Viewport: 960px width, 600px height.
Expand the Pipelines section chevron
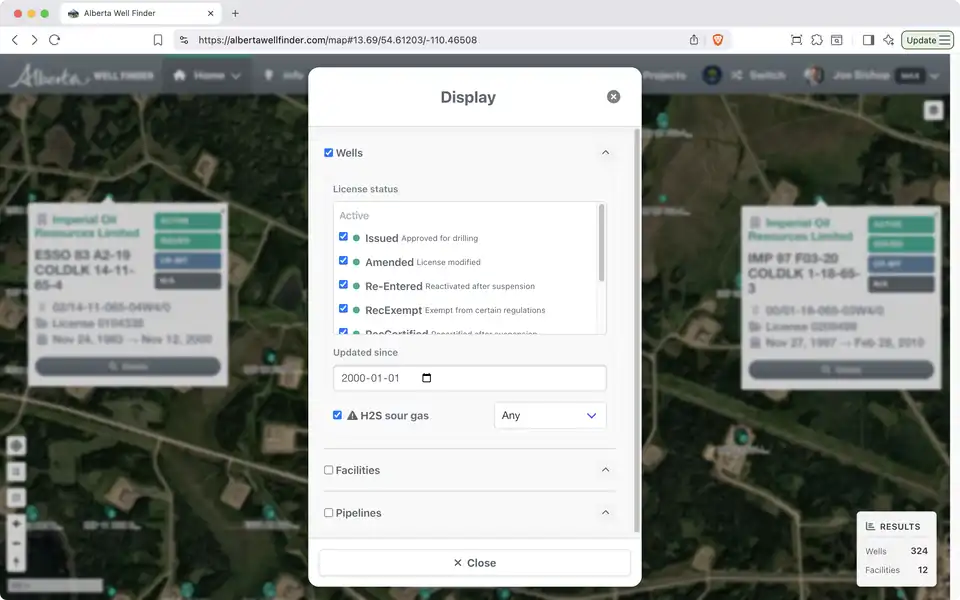click(605, 512)
